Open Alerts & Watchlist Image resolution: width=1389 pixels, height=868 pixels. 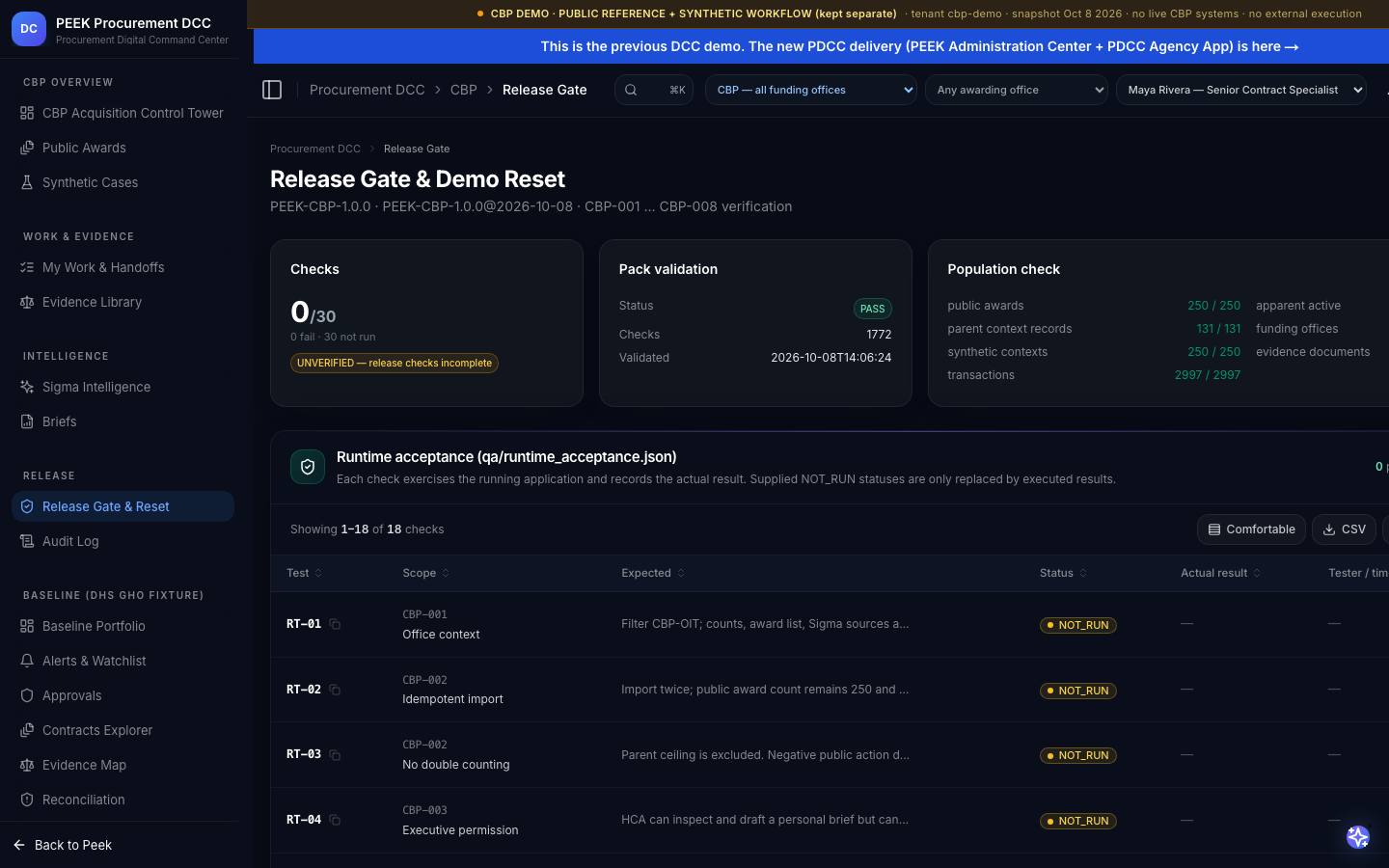click(123, 661)
